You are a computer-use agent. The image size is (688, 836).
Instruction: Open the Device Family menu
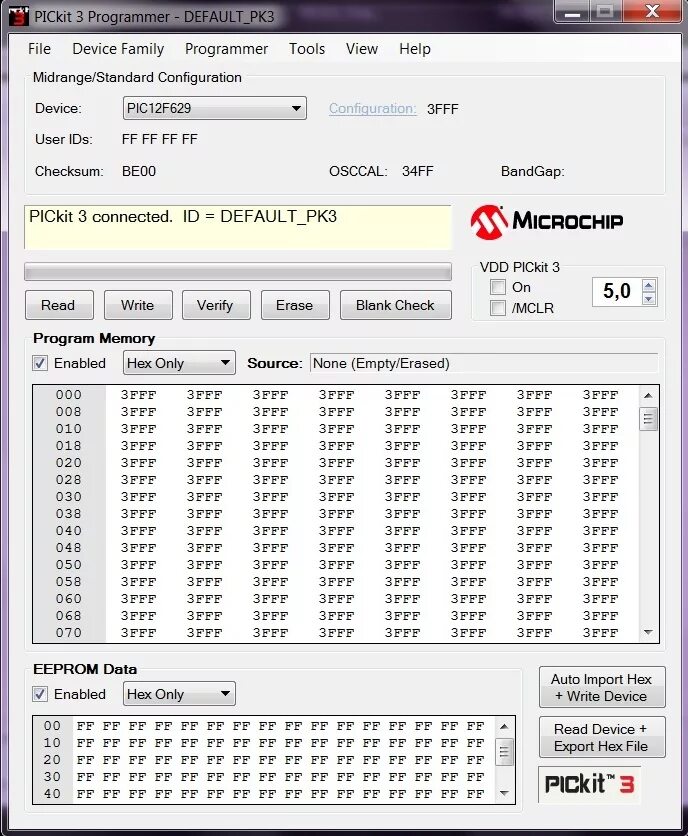click(118, 49)
